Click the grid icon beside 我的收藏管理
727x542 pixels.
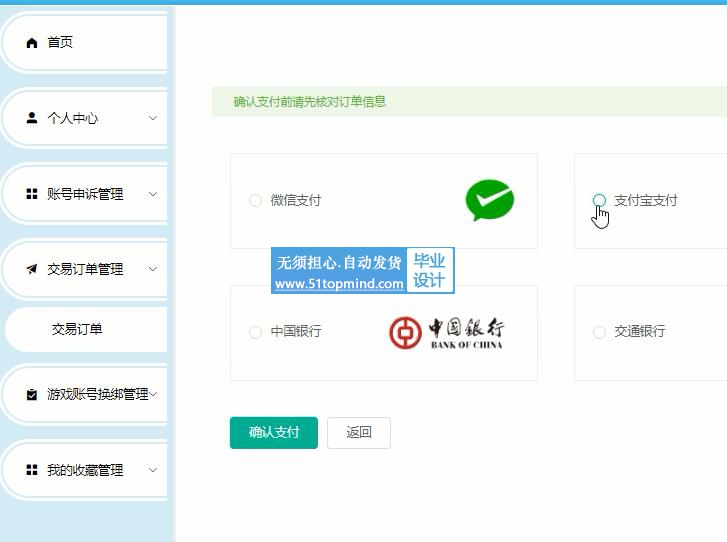point(32,470)
